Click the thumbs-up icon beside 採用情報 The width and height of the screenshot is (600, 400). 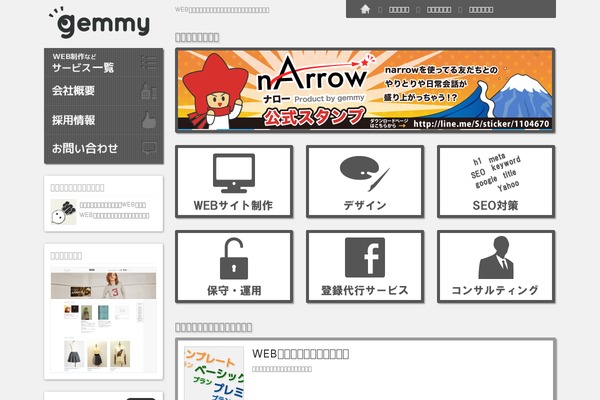tap(148, 120)
